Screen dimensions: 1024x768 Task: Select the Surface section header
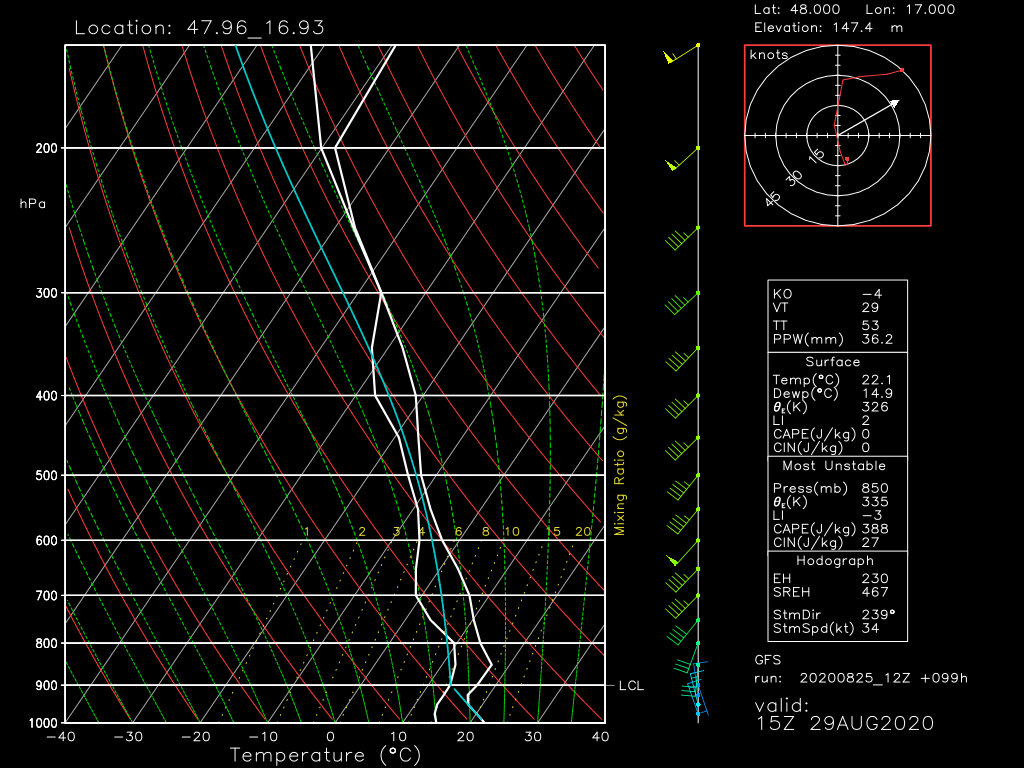[x=832, y=362]
